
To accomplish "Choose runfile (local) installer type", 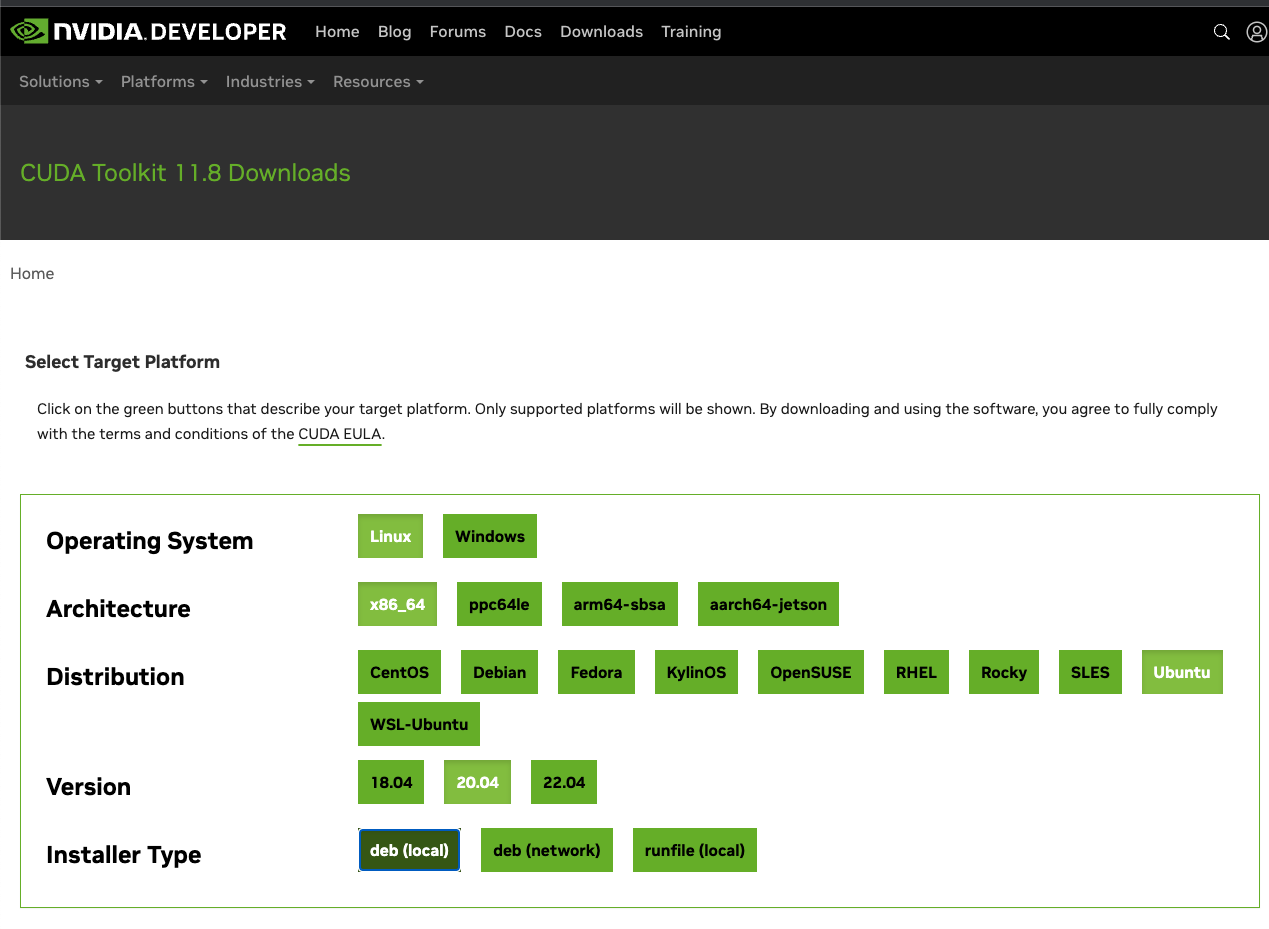I will point(694,850).
